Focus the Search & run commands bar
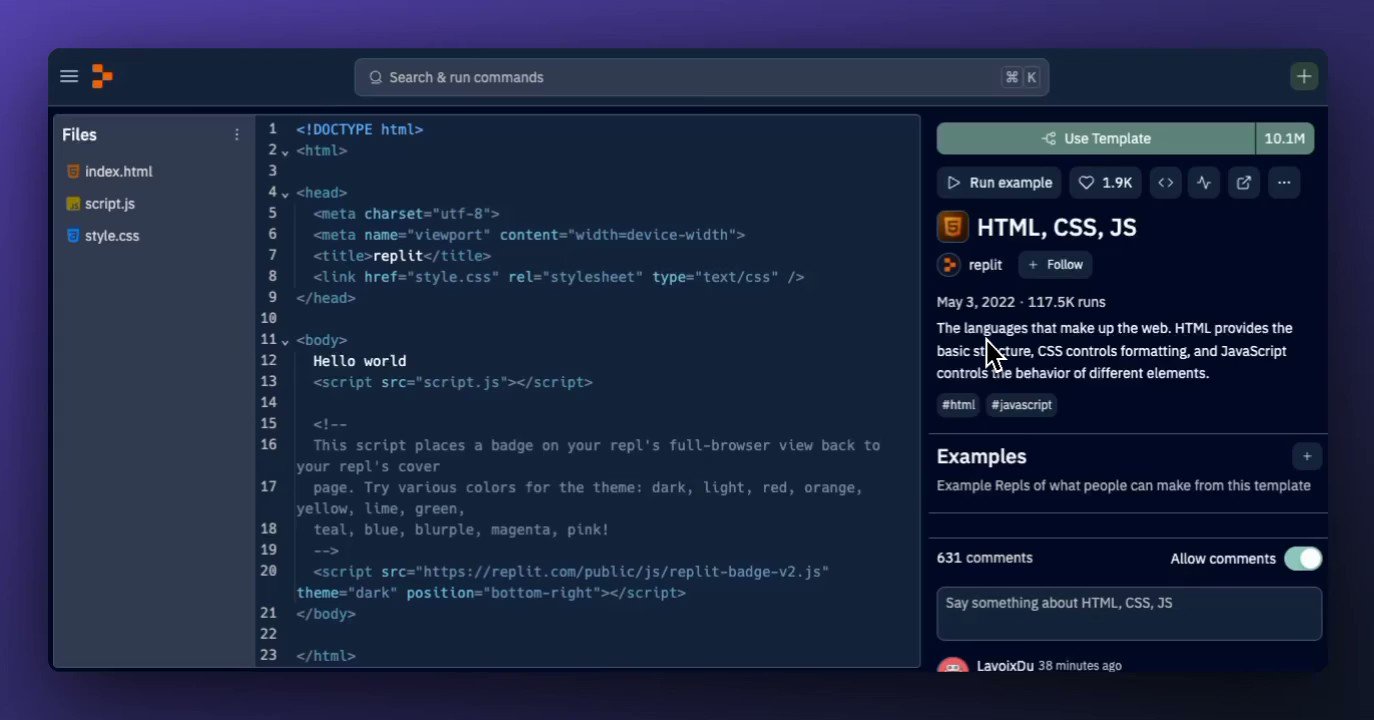The width and height of the screenshot is (1374, 720). pos(701,77)
